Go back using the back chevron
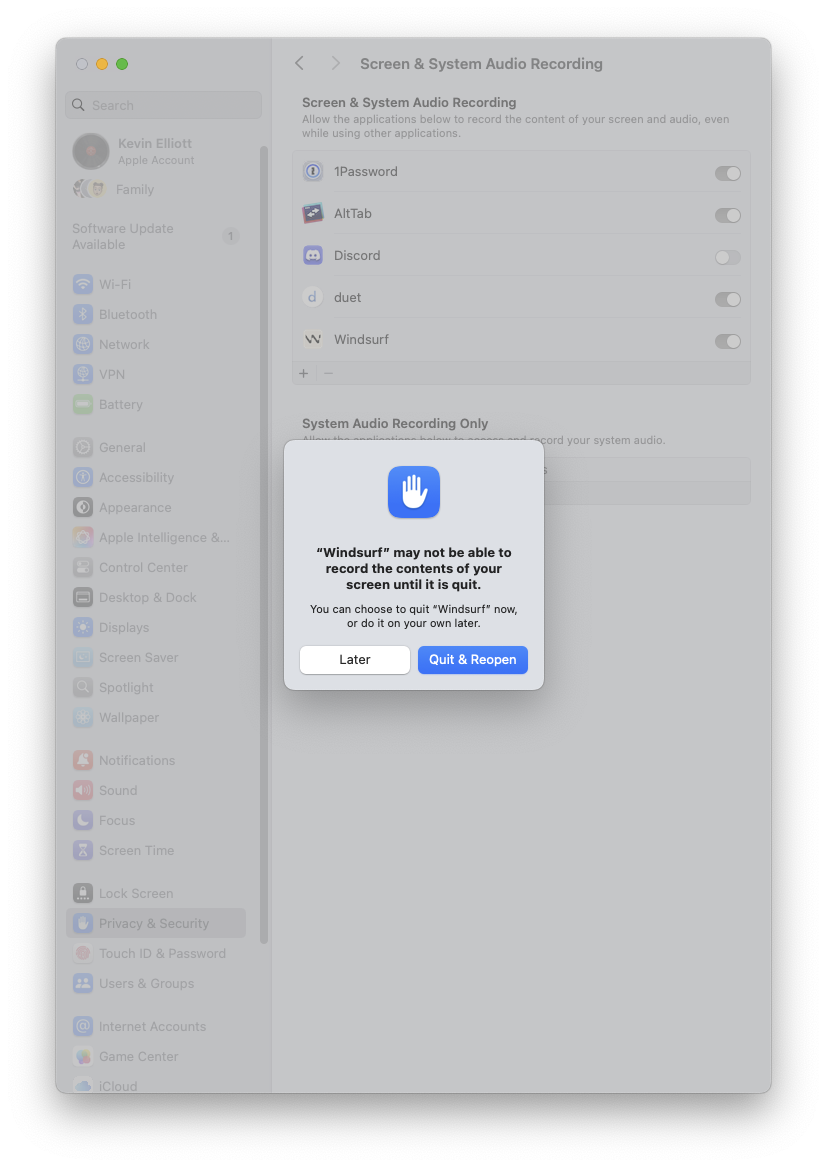 point(299,64)
